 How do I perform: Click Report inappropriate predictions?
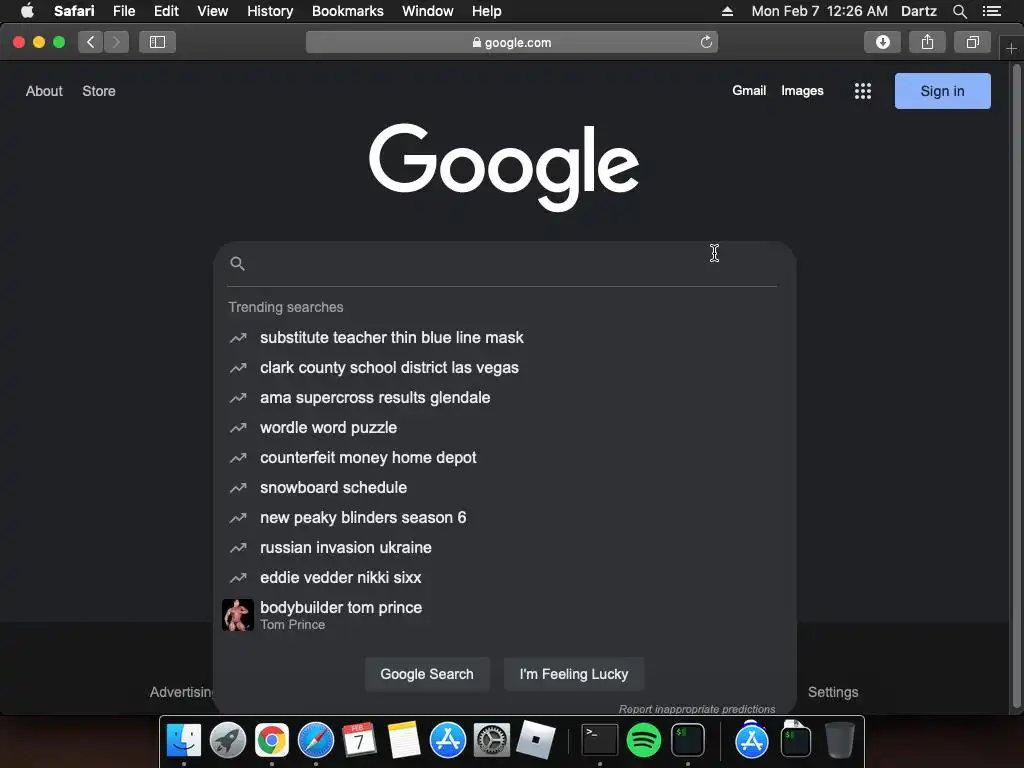click(x=697, y=709)
